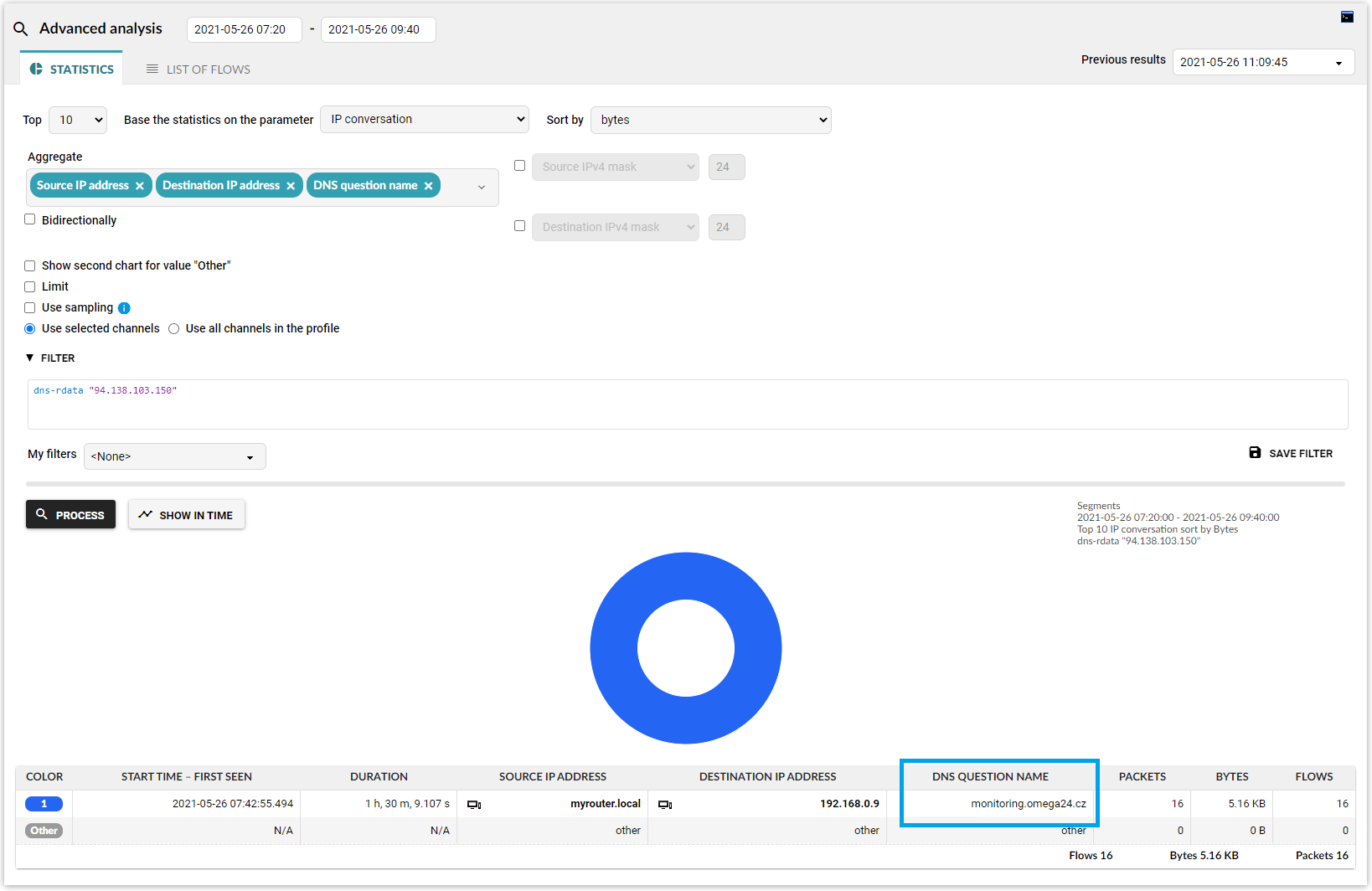Remove Source IP address aggregate tag
Image resolution: width=1372 pixels, height=891 pixels.
click(140, 186)
